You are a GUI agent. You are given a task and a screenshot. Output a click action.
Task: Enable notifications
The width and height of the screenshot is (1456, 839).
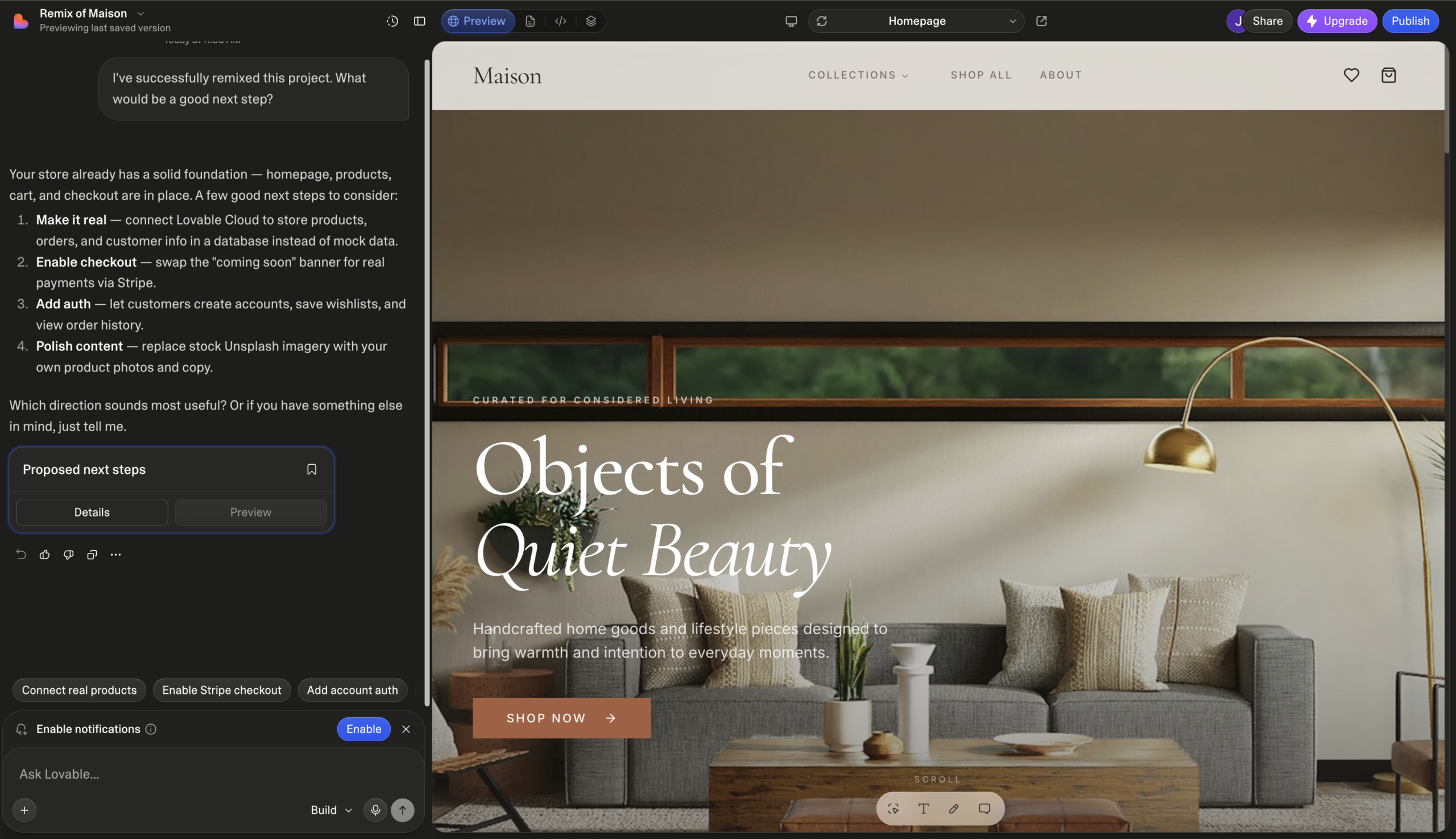363,729
